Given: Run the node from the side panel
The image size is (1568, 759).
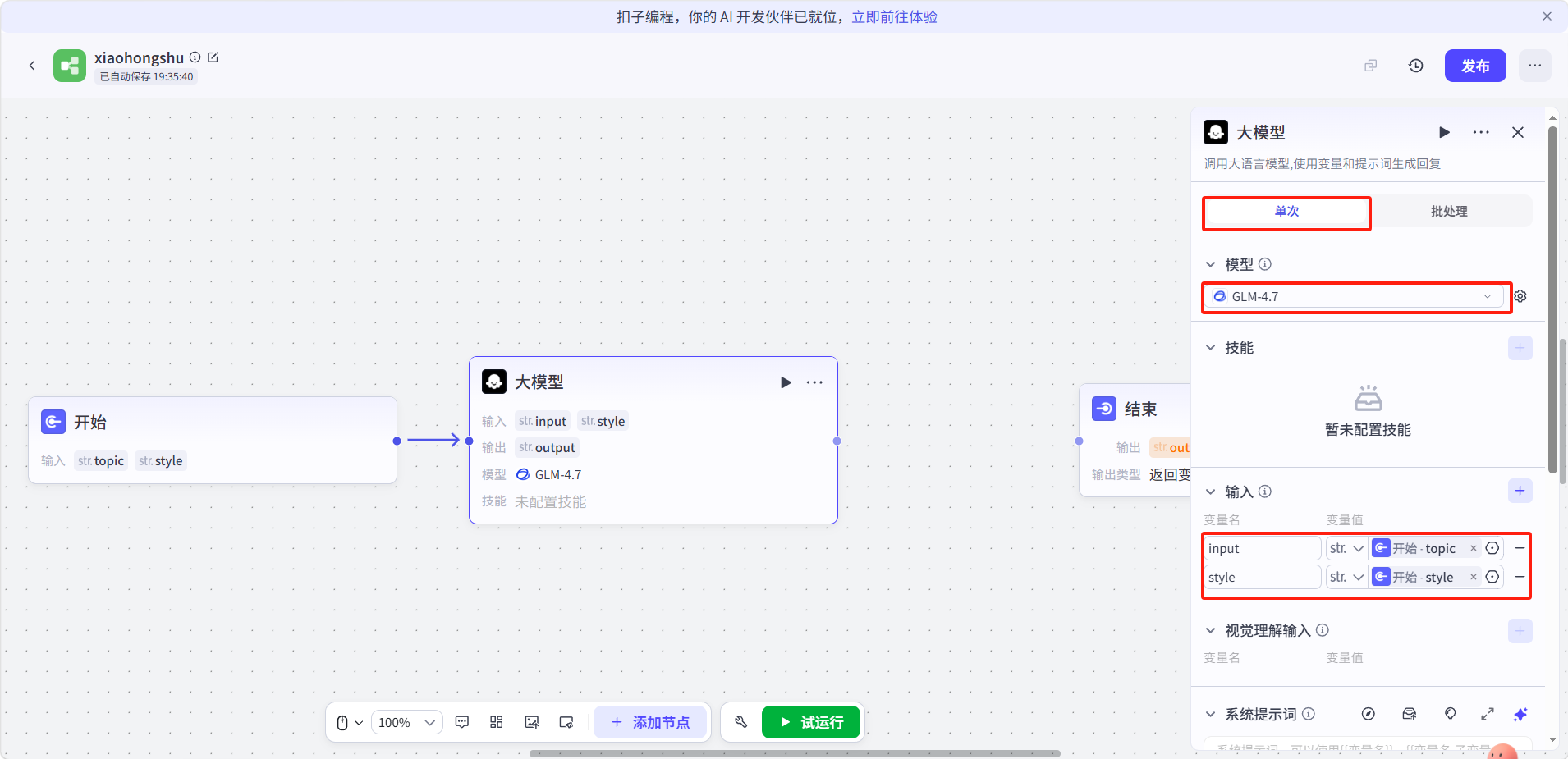Looking at the screenshot, I should point(1444,132).
